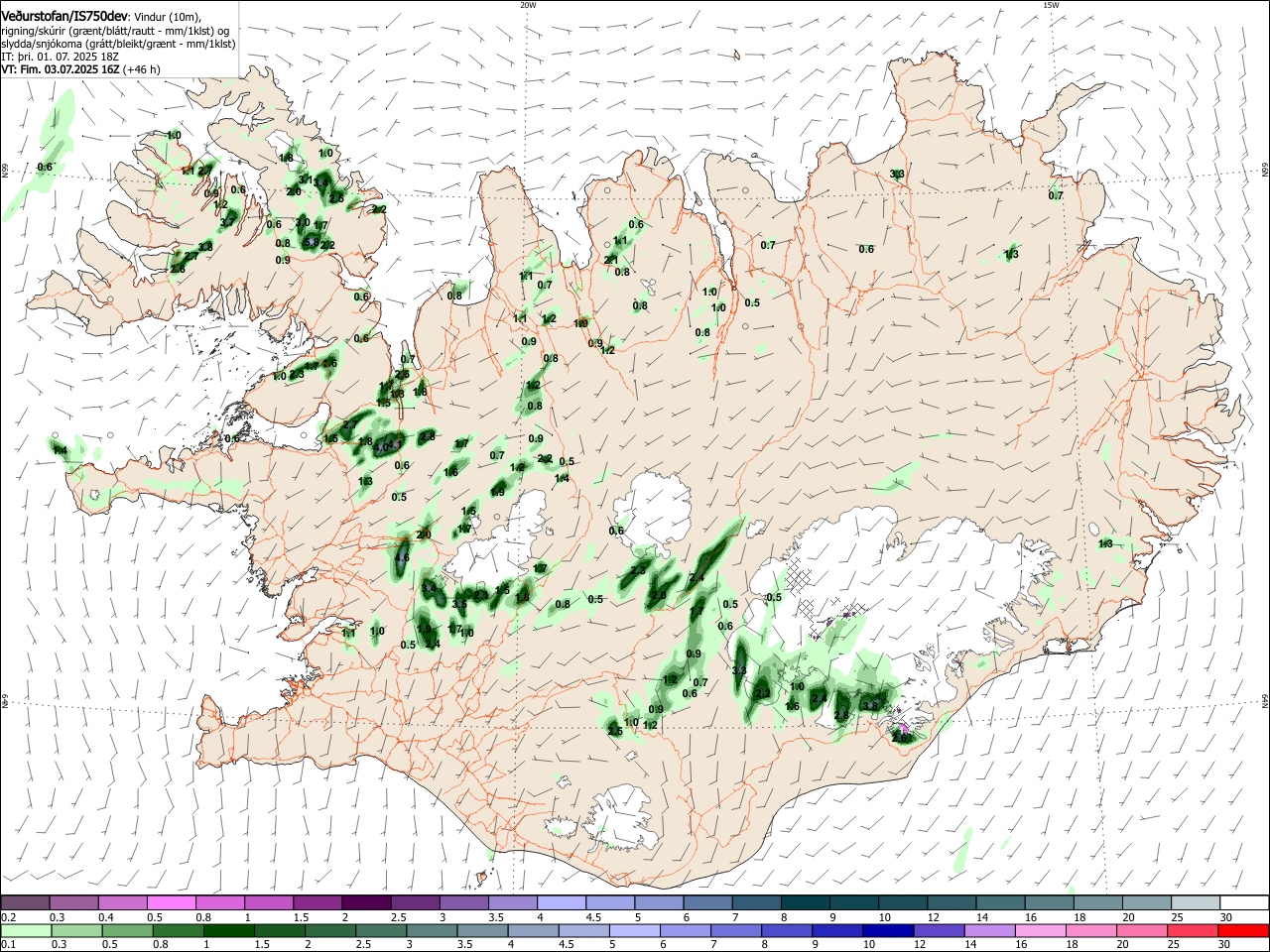This screenshot has height=952, width=1270.
Task: Click the top legend swatch between 0.2 and 0.3
Action: click(25, 902)
